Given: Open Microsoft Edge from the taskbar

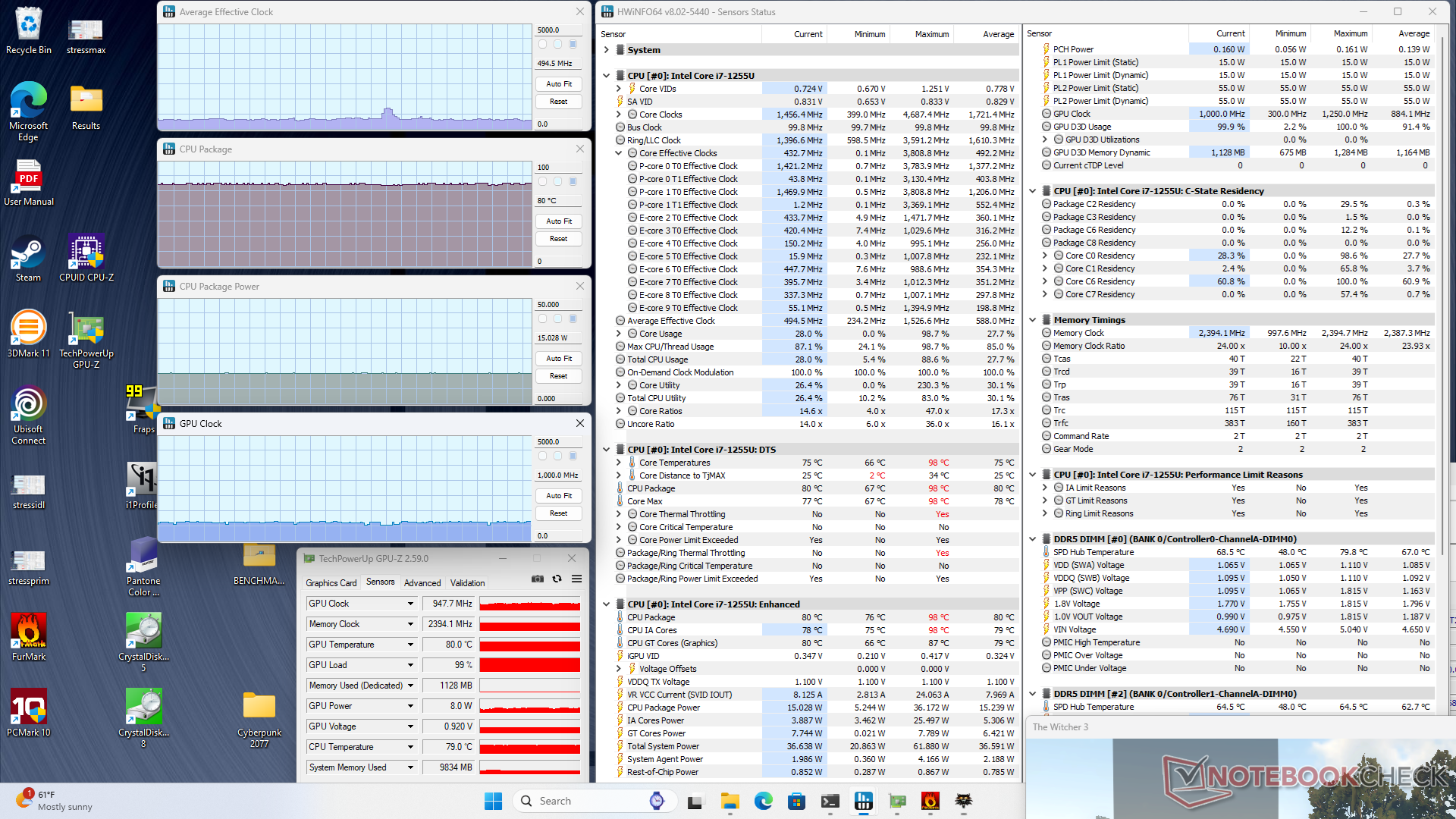Looking at the screenshot, I should pos(763,801).
